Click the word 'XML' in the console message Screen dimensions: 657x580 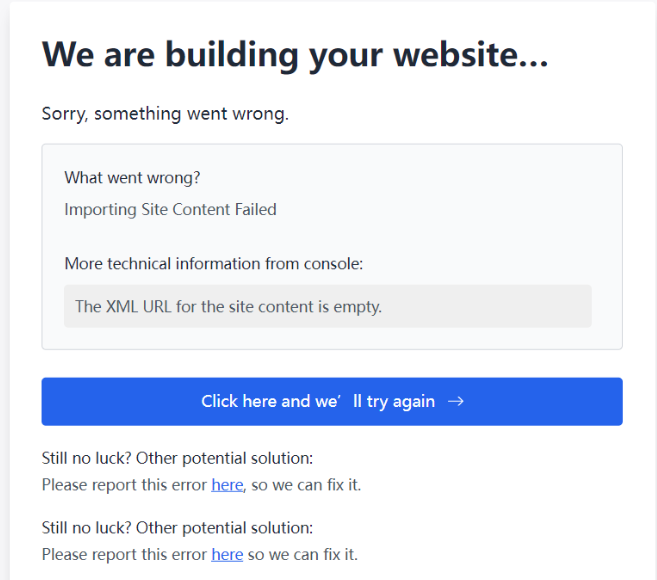click(122, 307)
